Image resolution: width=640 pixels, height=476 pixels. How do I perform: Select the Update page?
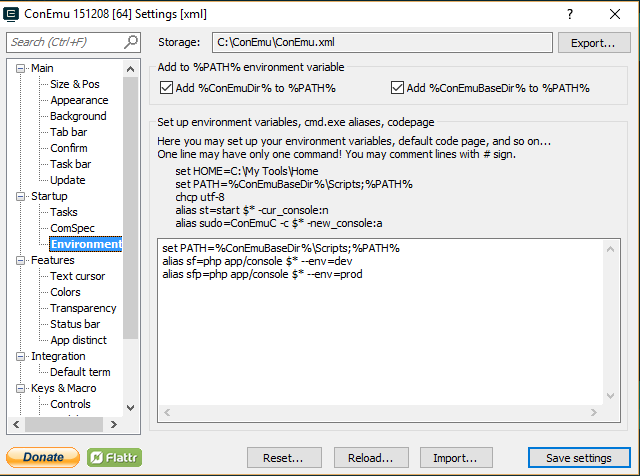(67, 180)
